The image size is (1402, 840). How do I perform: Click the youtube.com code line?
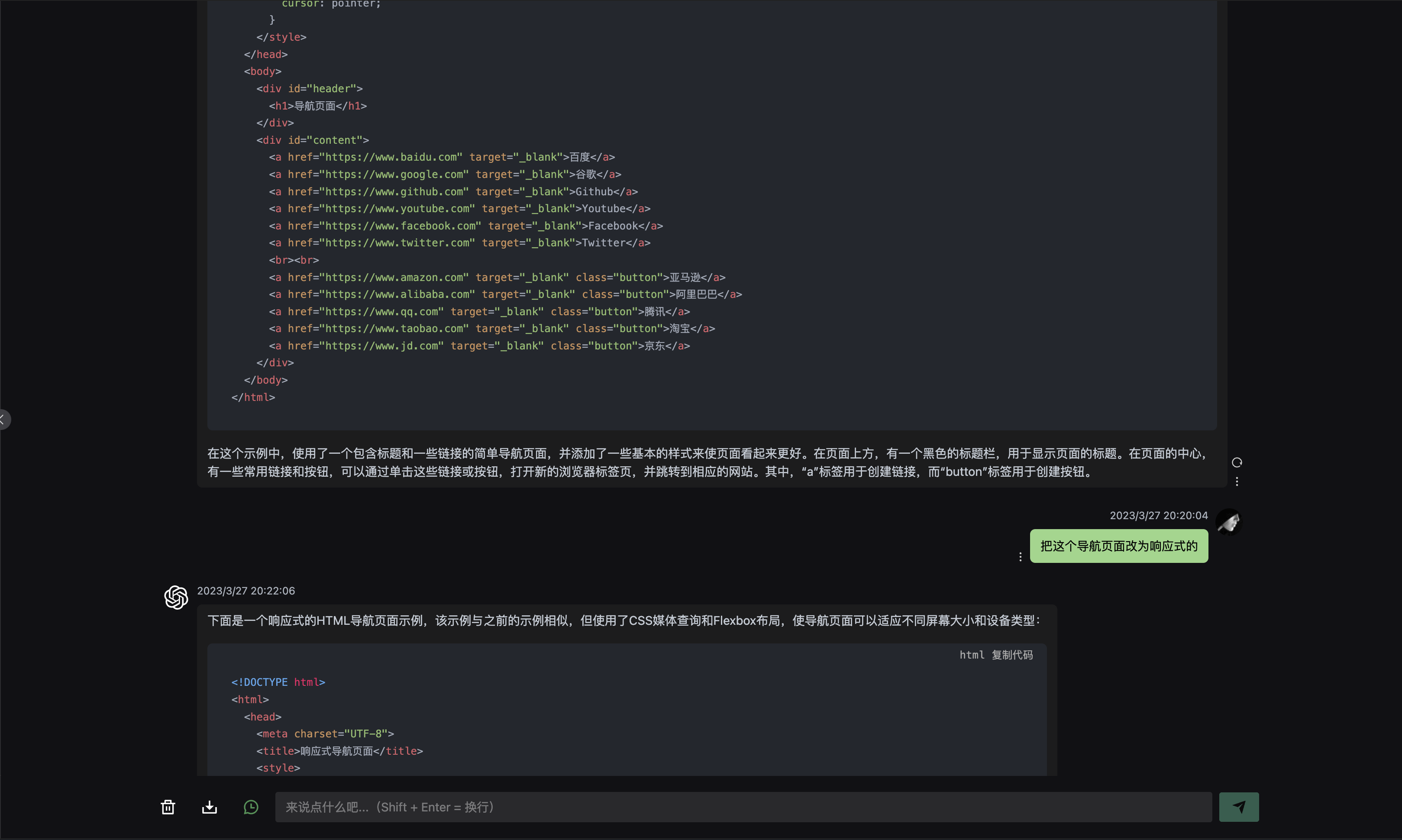459,209
